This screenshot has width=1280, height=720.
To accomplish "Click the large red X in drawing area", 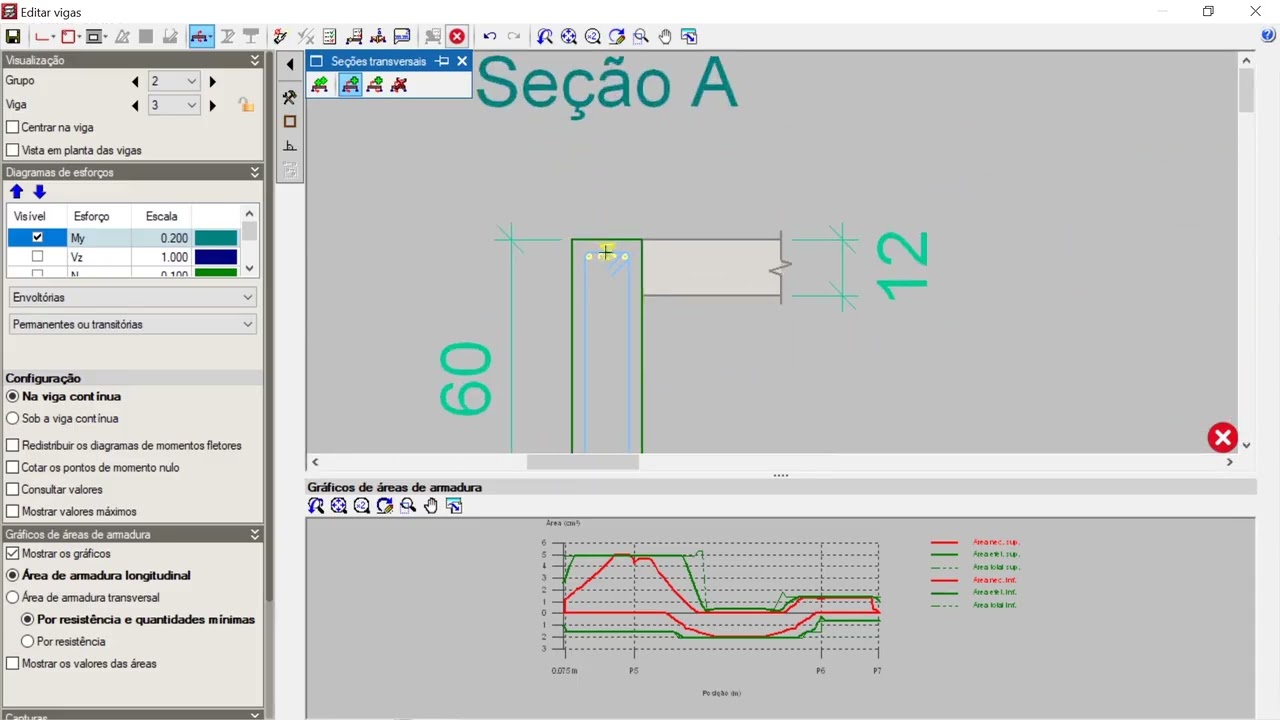I will click(1222, 437).
